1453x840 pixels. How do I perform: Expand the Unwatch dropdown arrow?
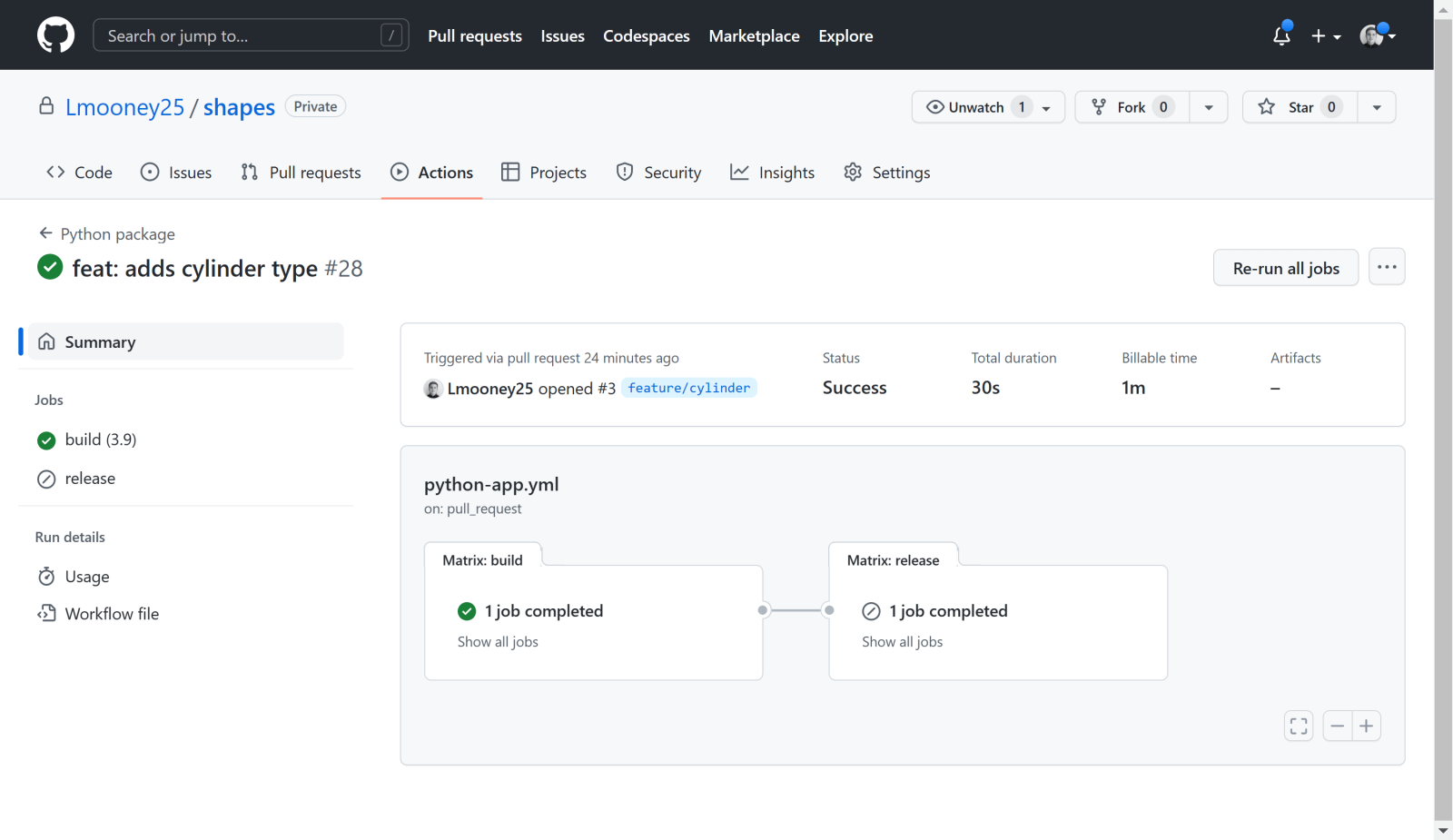1047,108
